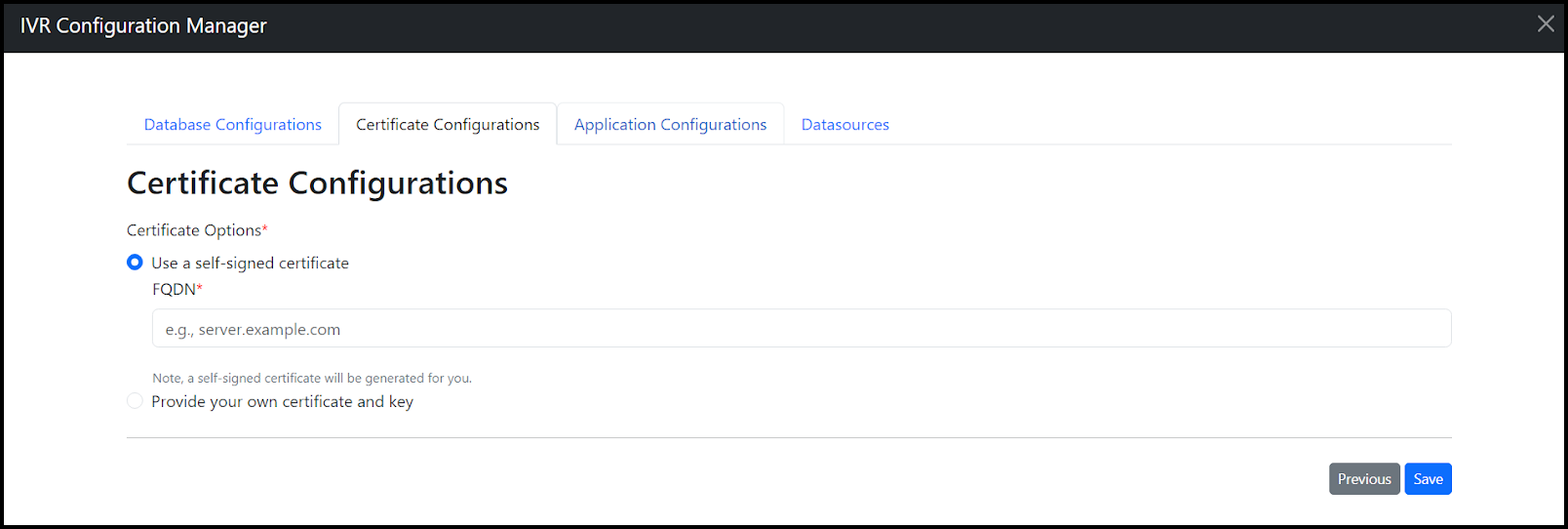
Task: Go to the Datasources tab
Action: 844,125
